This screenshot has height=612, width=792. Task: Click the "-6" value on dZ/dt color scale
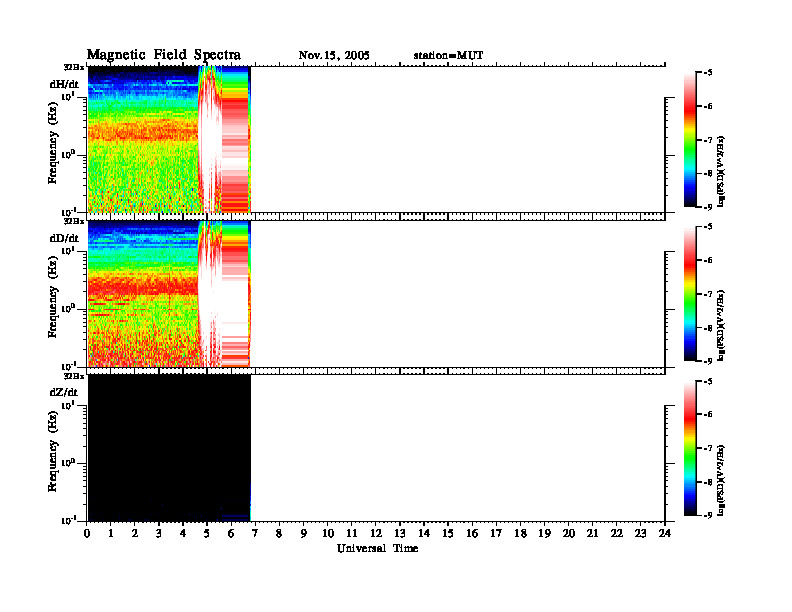pos(709,415)
